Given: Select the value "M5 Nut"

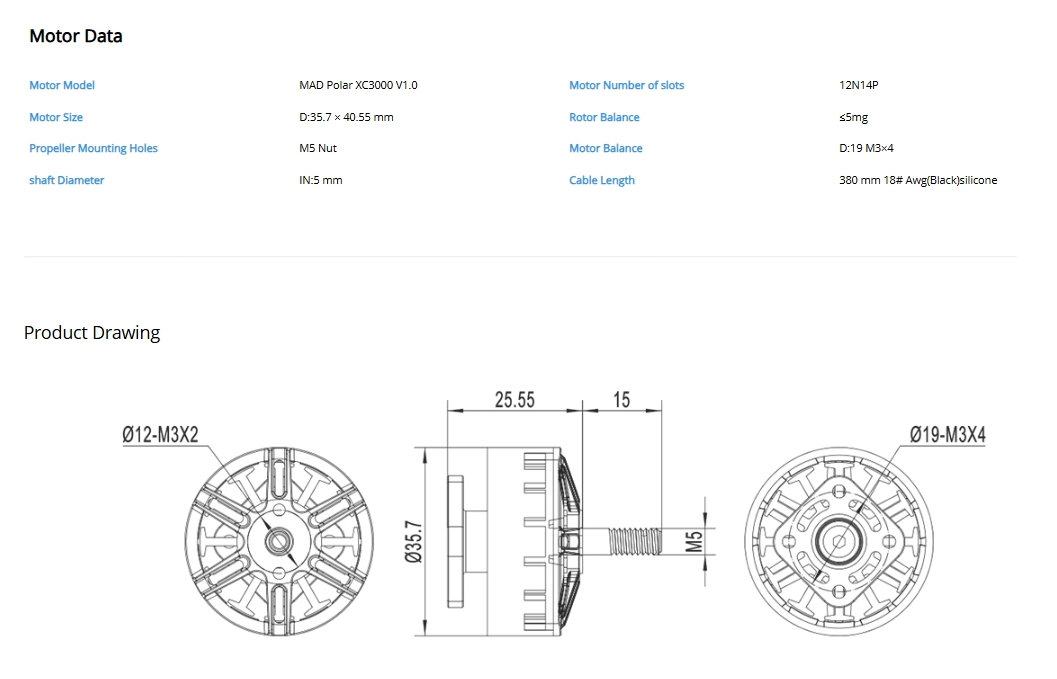Looking at the screenshot, I should coord(318,148).
